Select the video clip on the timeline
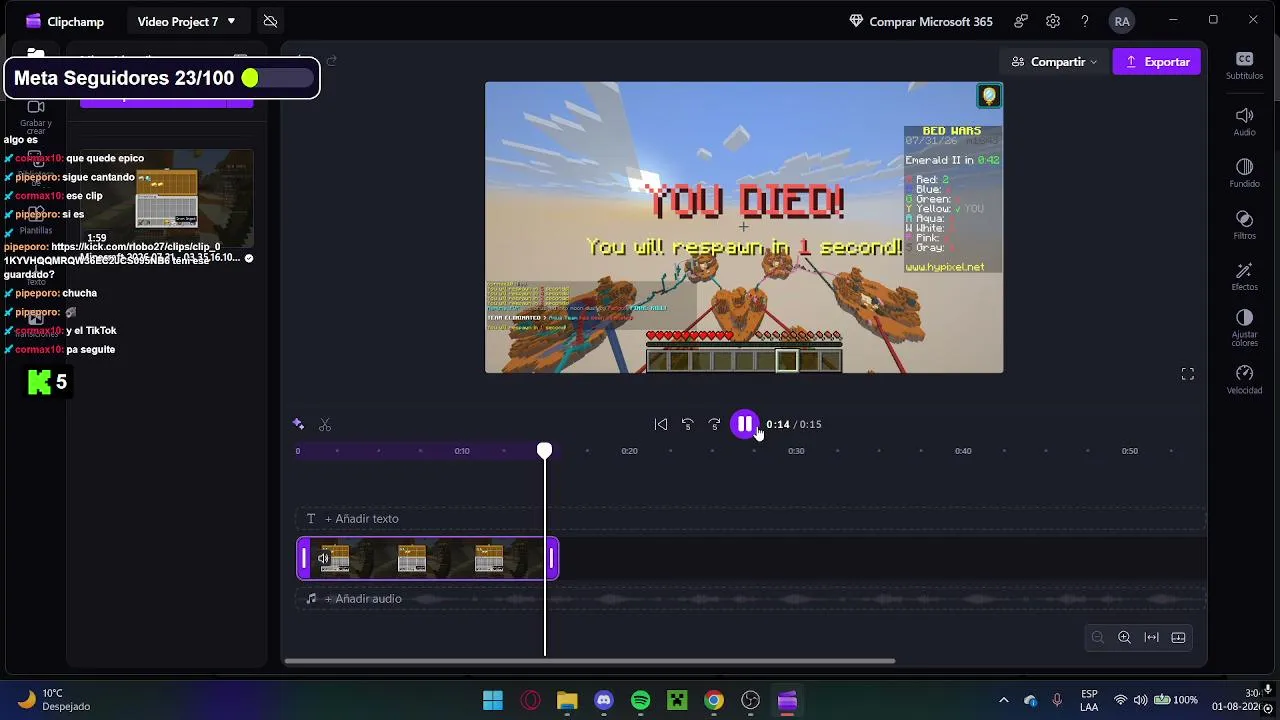 pyautogui.click(x=428, y=559)
